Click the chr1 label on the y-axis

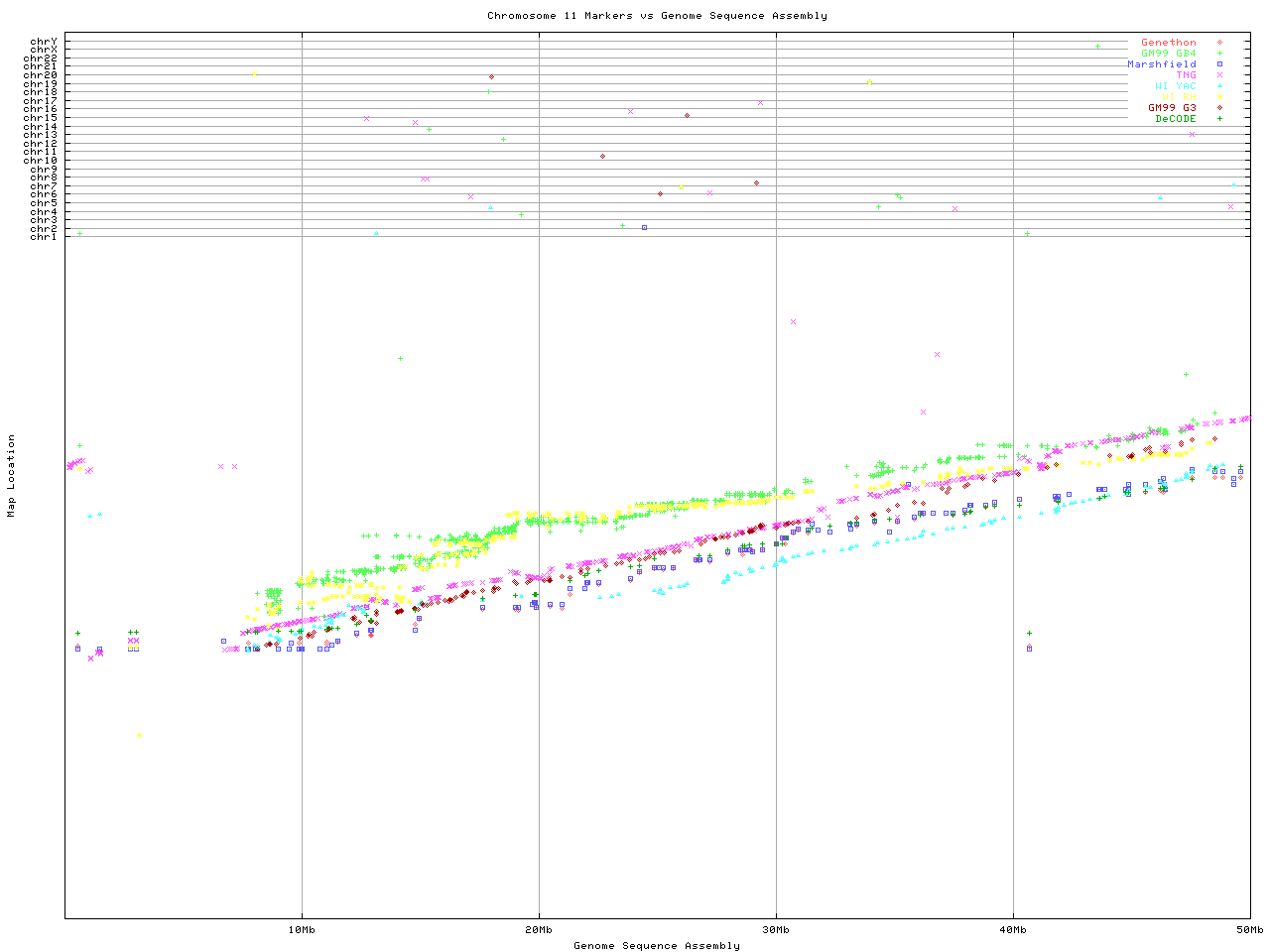coord(44,237)
